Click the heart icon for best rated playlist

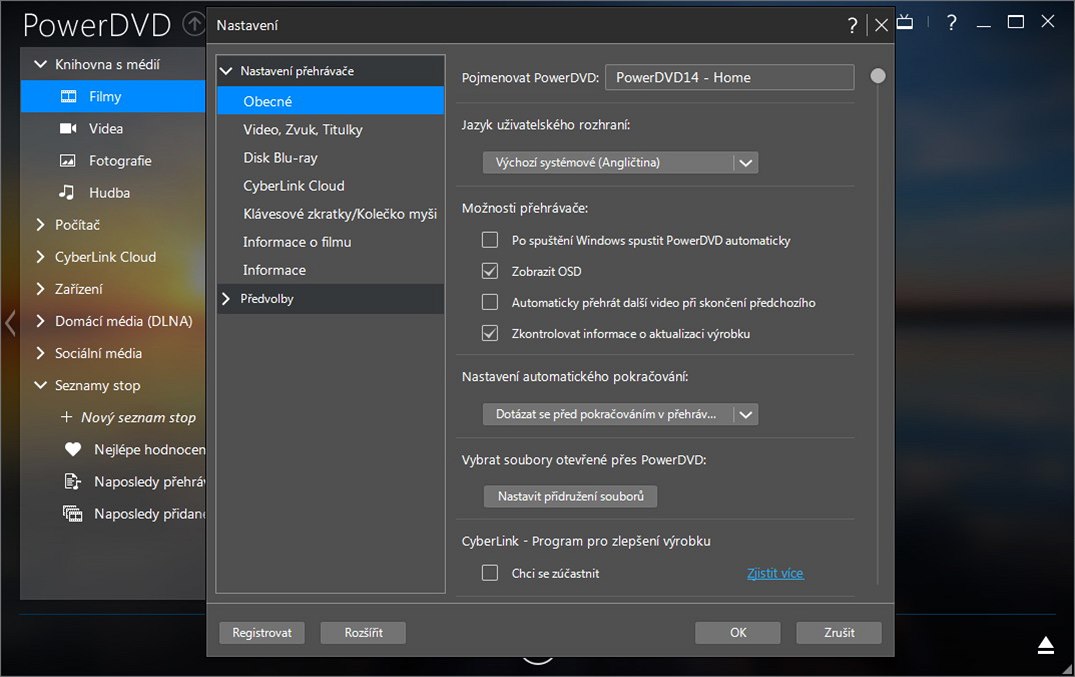coord(72,450)
